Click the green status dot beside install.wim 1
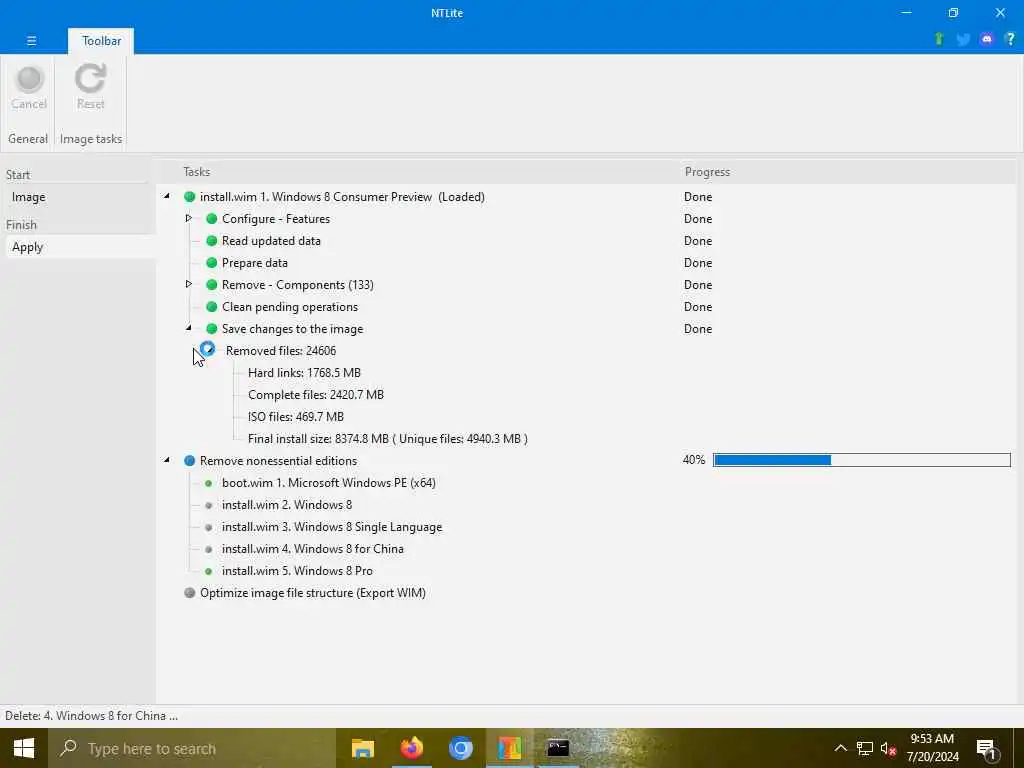The image size is (1024, 768). click(189, 197)
